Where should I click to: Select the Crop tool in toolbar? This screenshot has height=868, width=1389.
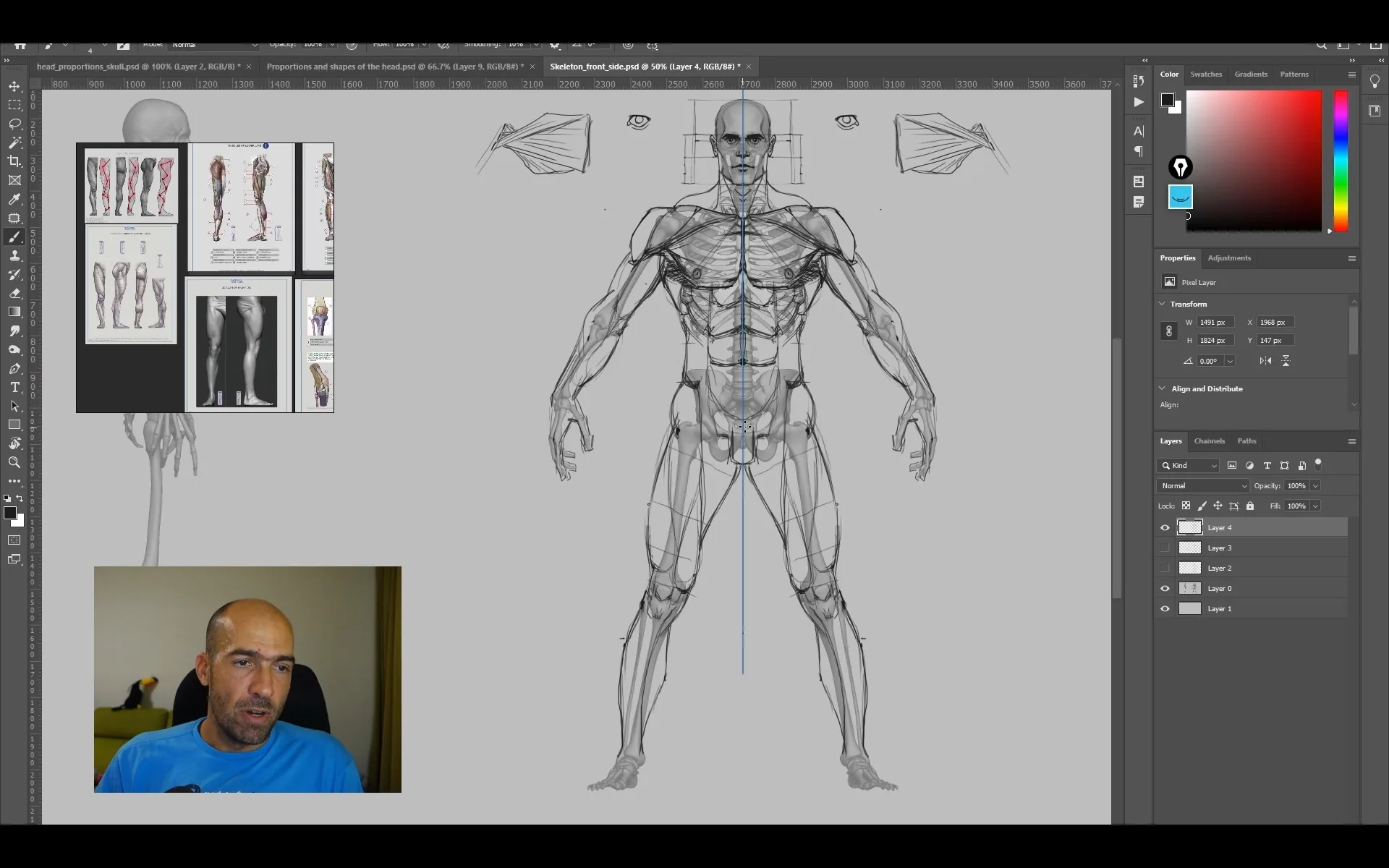pos(15,163)
